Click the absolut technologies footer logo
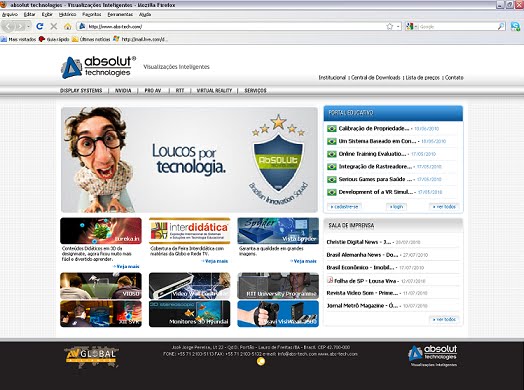524x390 pixels. 433,356
